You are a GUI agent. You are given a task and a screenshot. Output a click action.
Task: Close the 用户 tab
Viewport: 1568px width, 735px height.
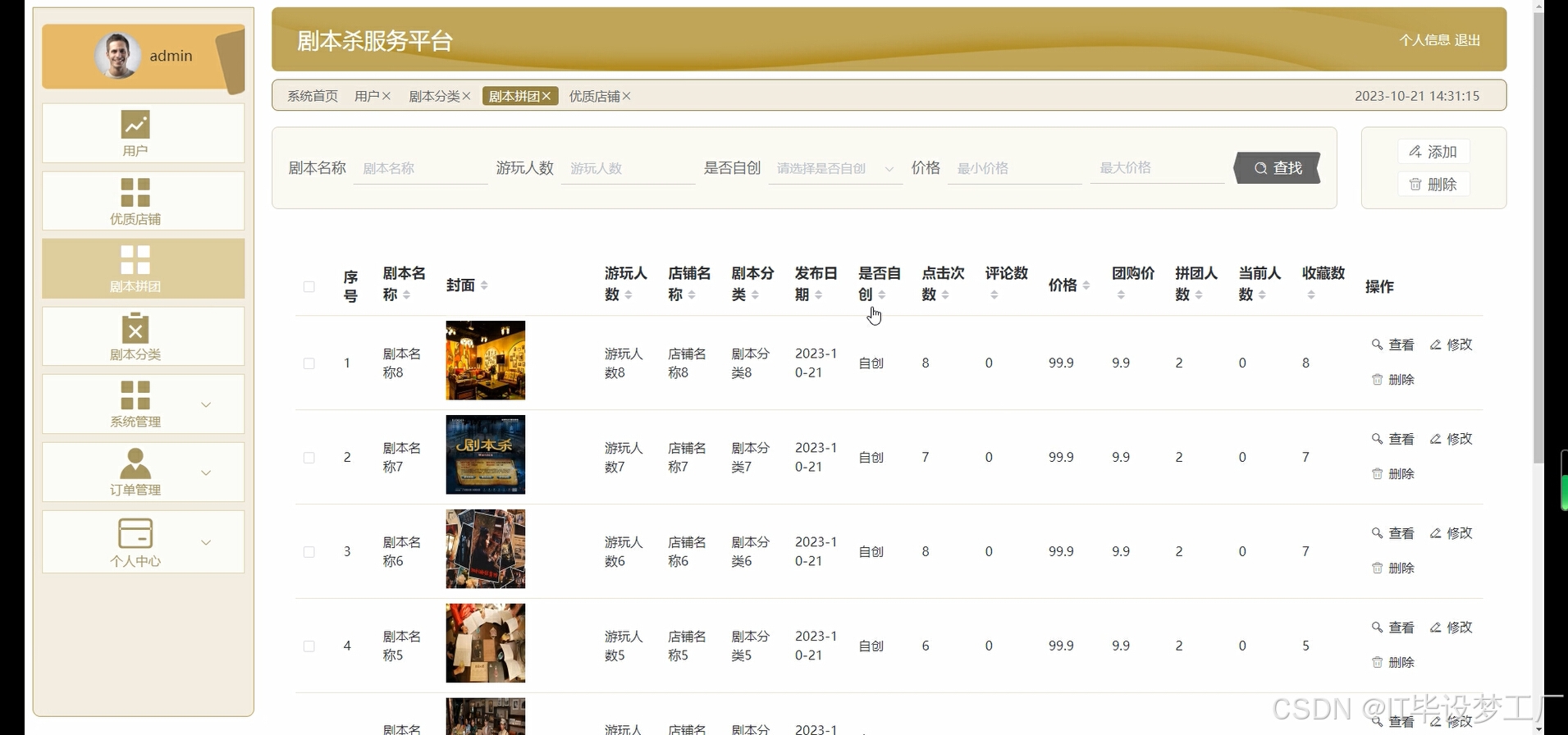386,96
